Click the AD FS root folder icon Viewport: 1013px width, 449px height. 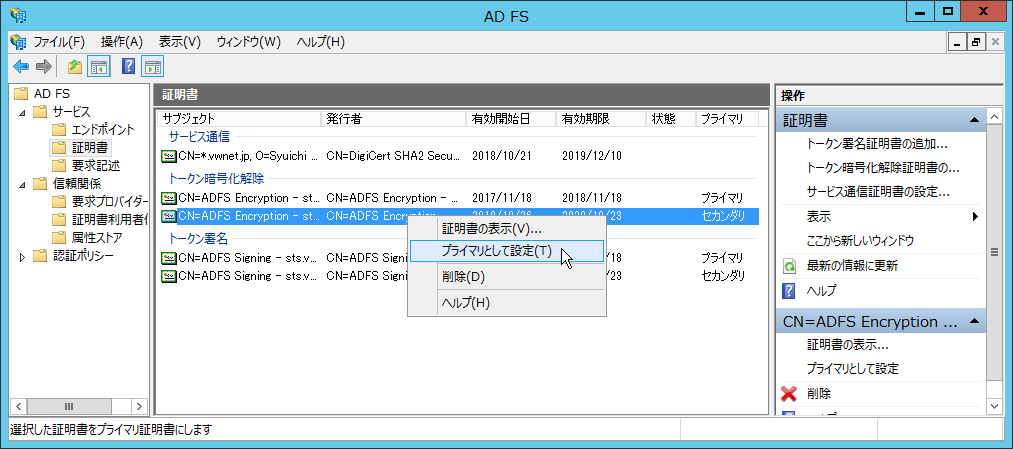point(21,94)
